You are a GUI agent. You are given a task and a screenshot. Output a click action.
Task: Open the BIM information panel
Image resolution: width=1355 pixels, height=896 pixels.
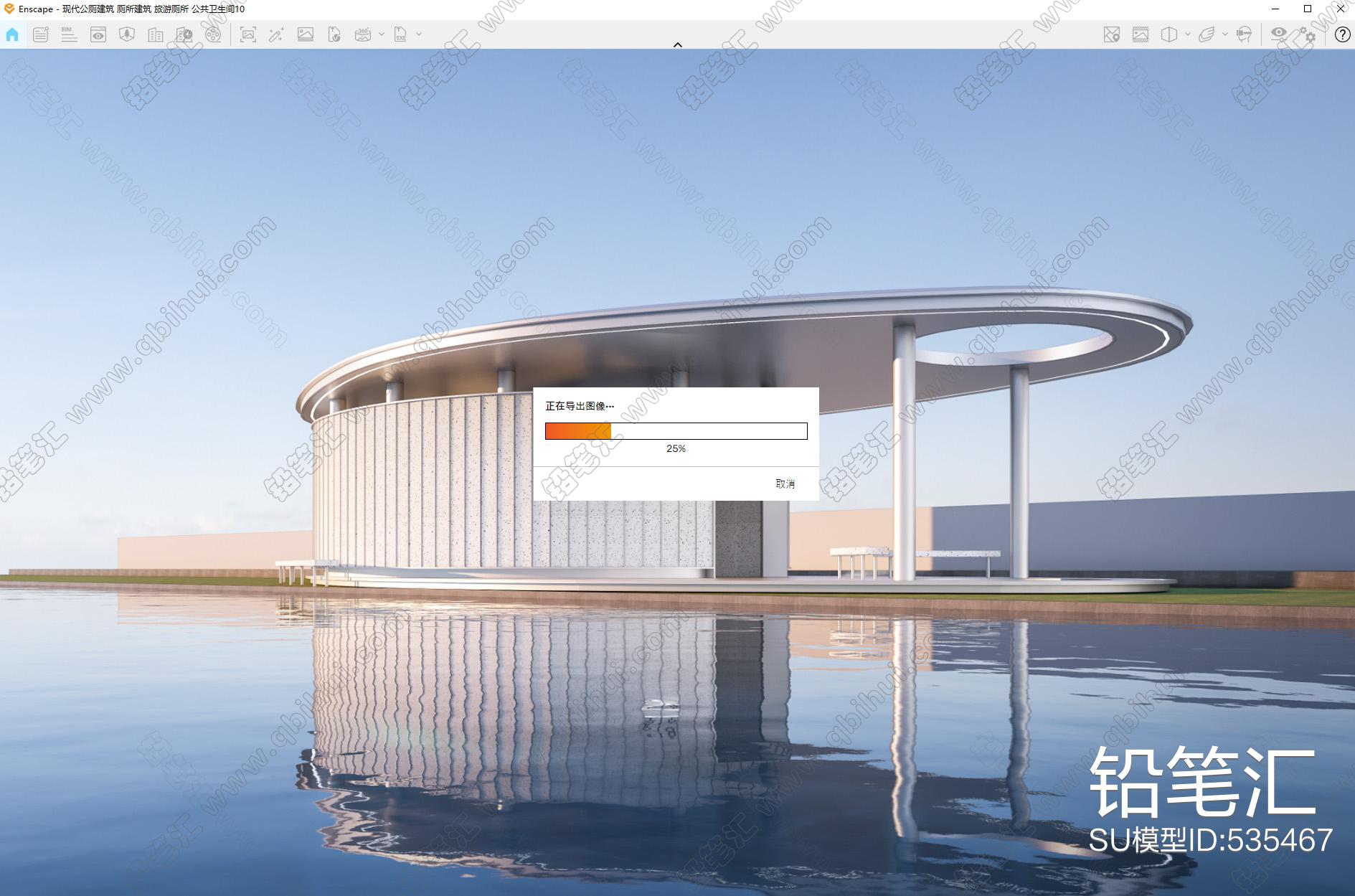click(x=69, y=34)
